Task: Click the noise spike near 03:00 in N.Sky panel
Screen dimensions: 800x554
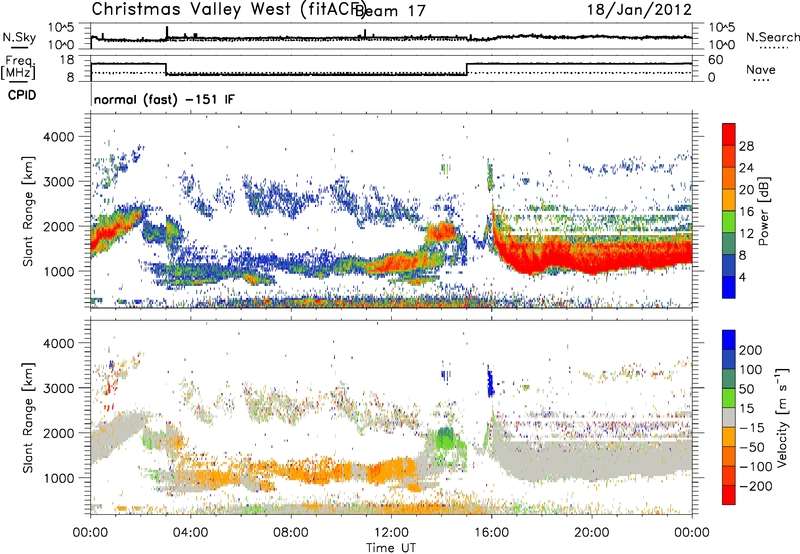Action: click(x=167, y=32)
